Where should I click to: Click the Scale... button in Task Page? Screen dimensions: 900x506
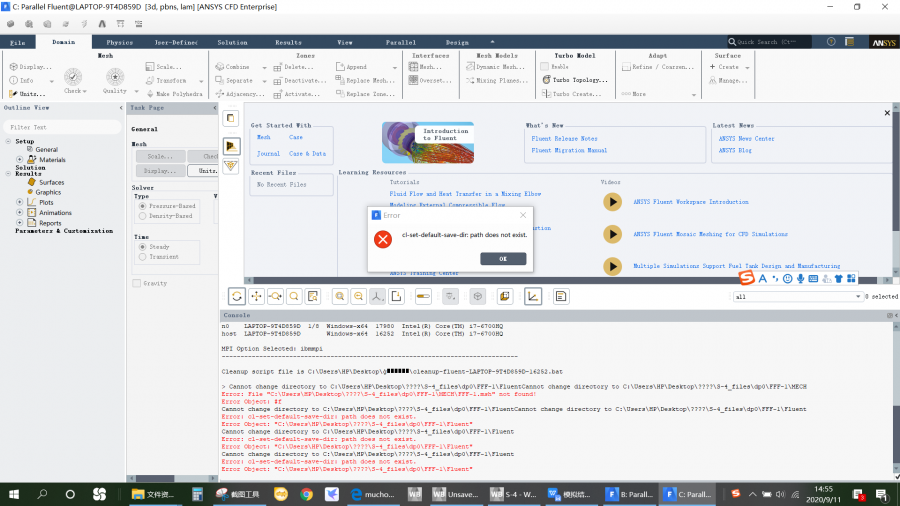(x=160, y=156)
